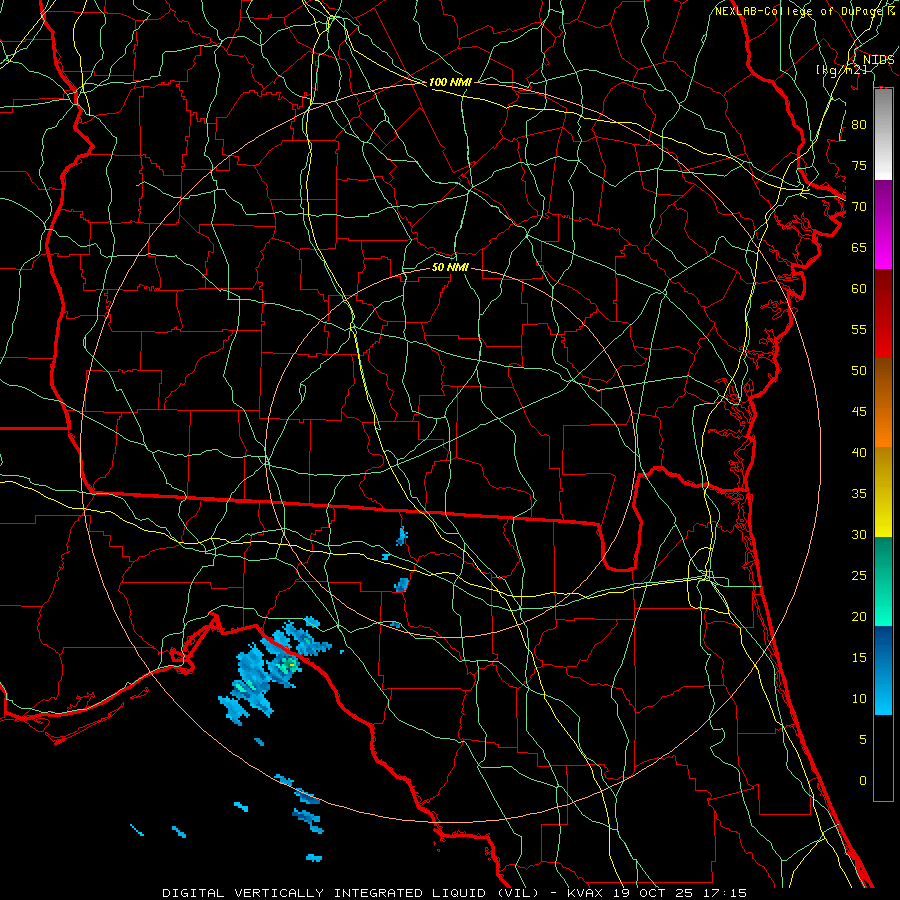
Task: Click the legend value 60
Action: (859, 289)
